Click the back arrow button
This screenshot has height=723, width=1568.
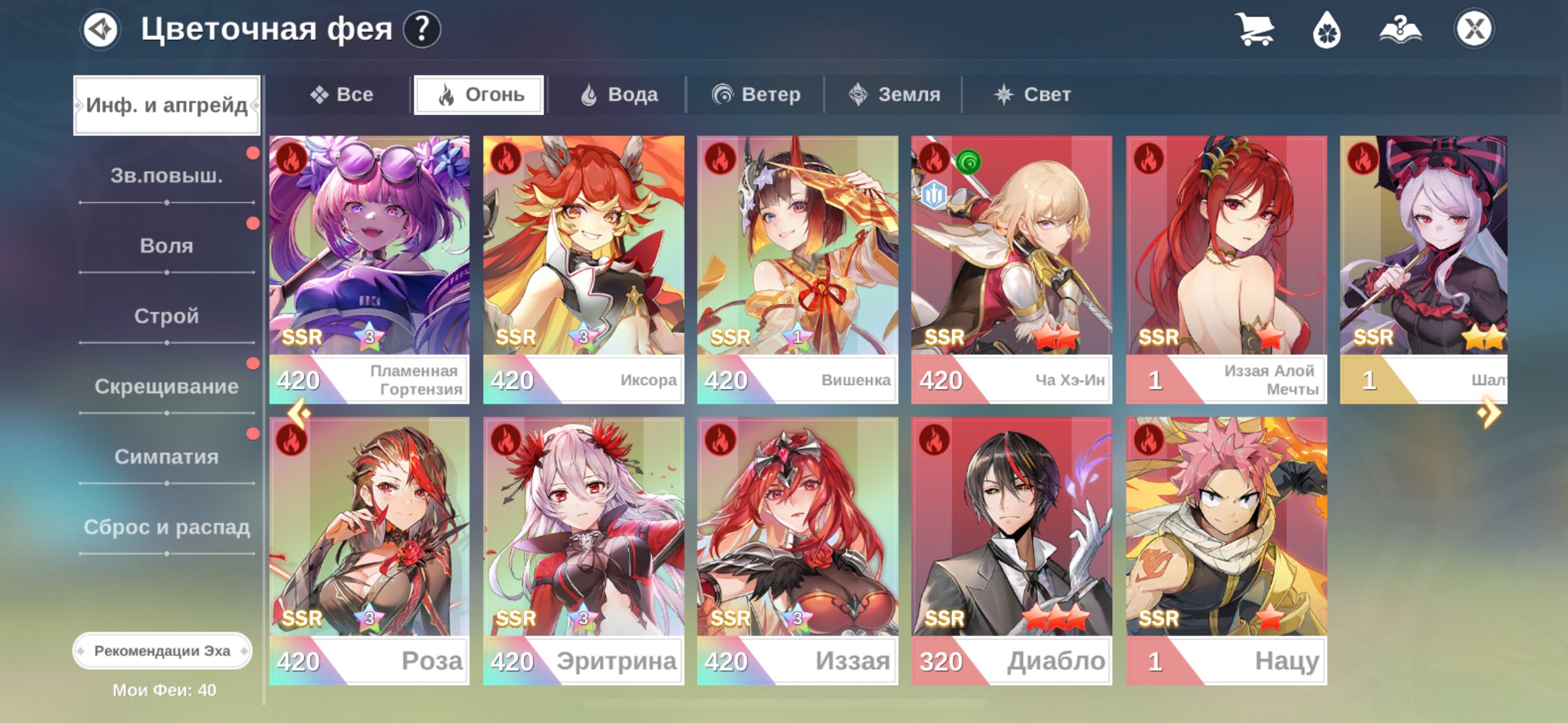[100, 29]
